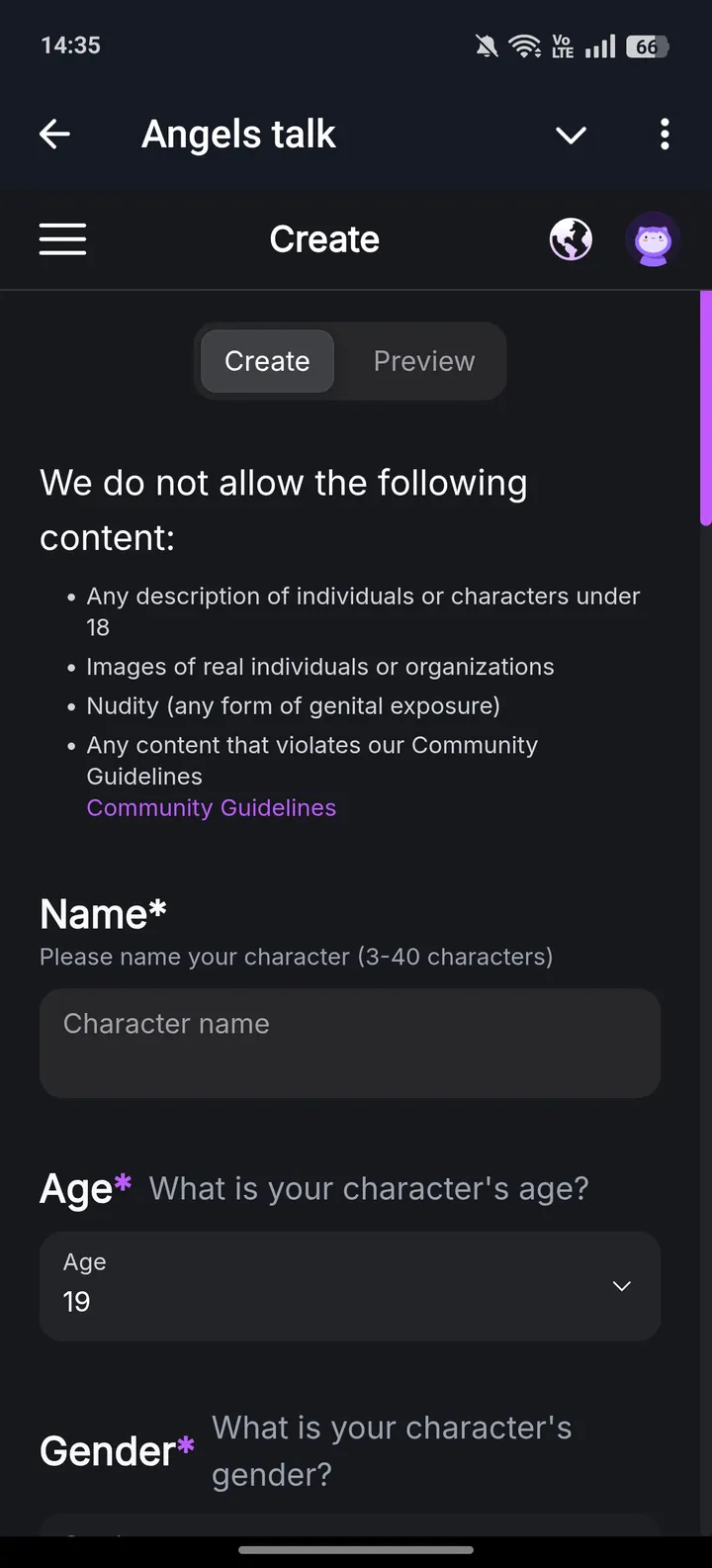Open the hamburger navigation menu
Viewport: 712px width, 1568px height.
point(62,239)
